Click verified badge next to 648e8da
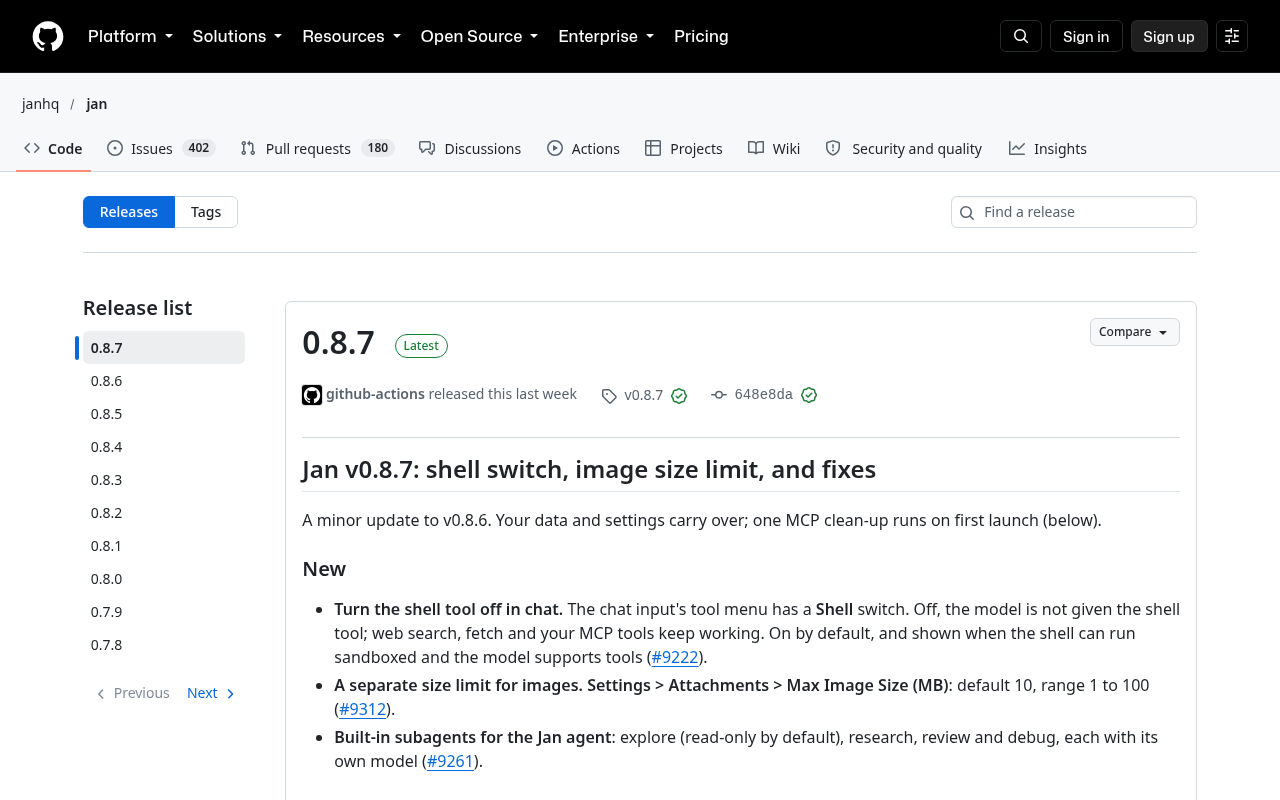The height and width of the screenshot is (800, 1280). click(x=809, y=395)
